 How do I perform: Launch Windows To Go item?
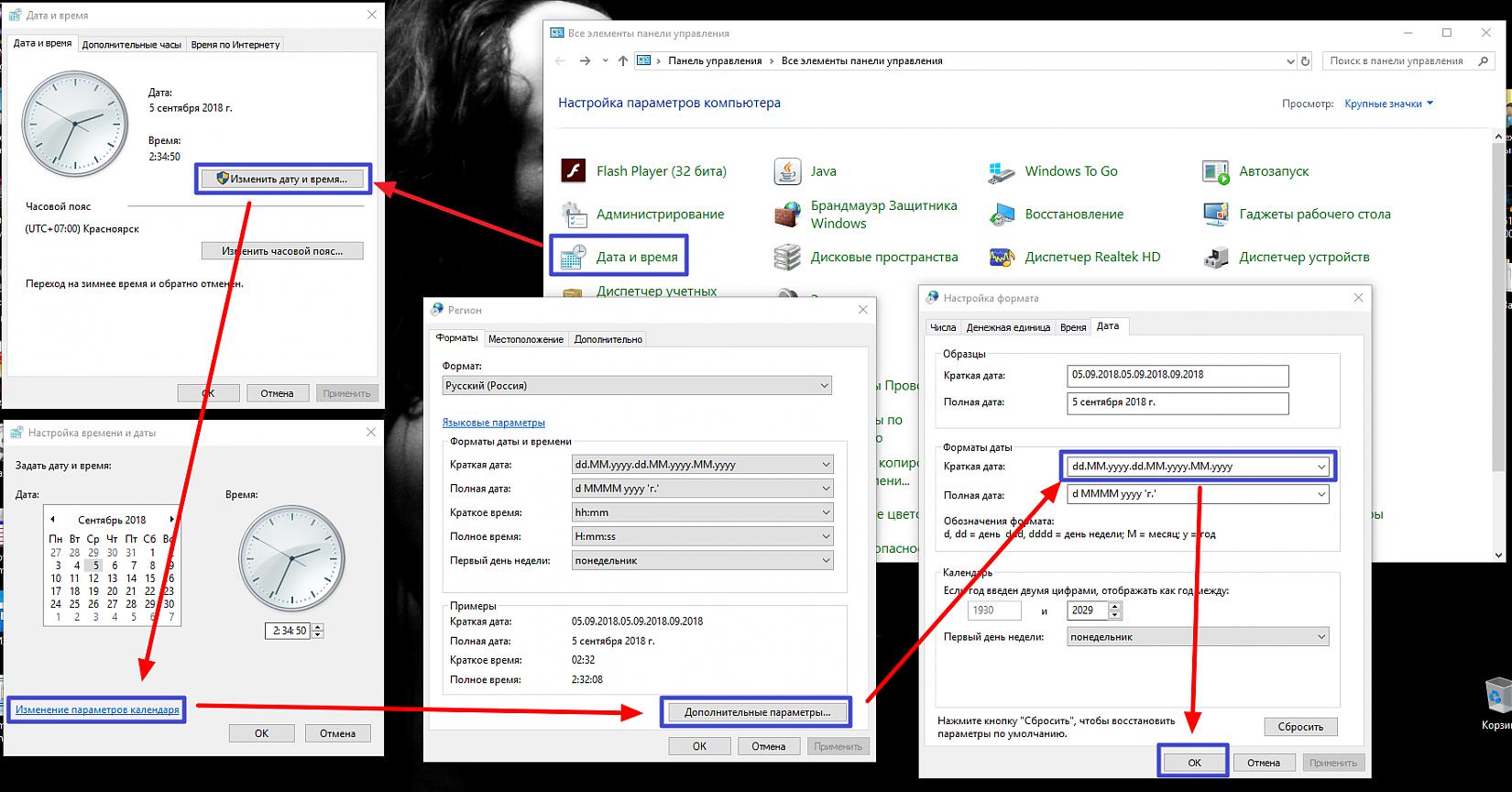(x=1054, y=171)
